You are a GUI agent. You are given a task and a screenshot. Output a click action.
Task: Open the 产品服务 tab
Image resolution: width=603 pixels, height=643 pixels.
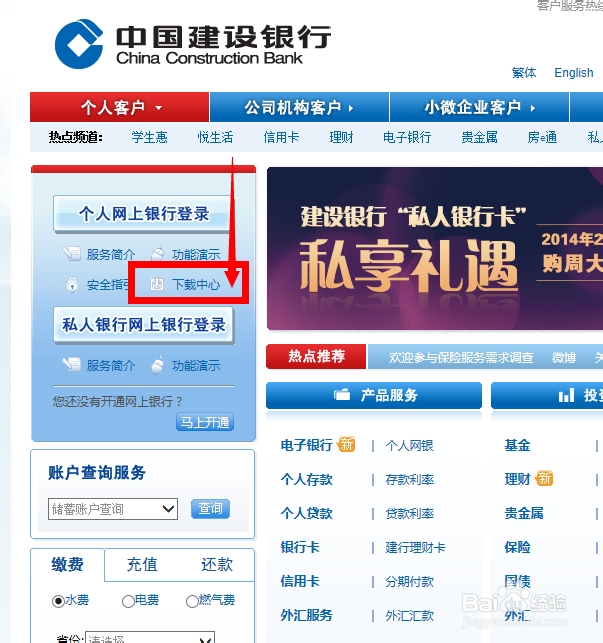point(374,395)
